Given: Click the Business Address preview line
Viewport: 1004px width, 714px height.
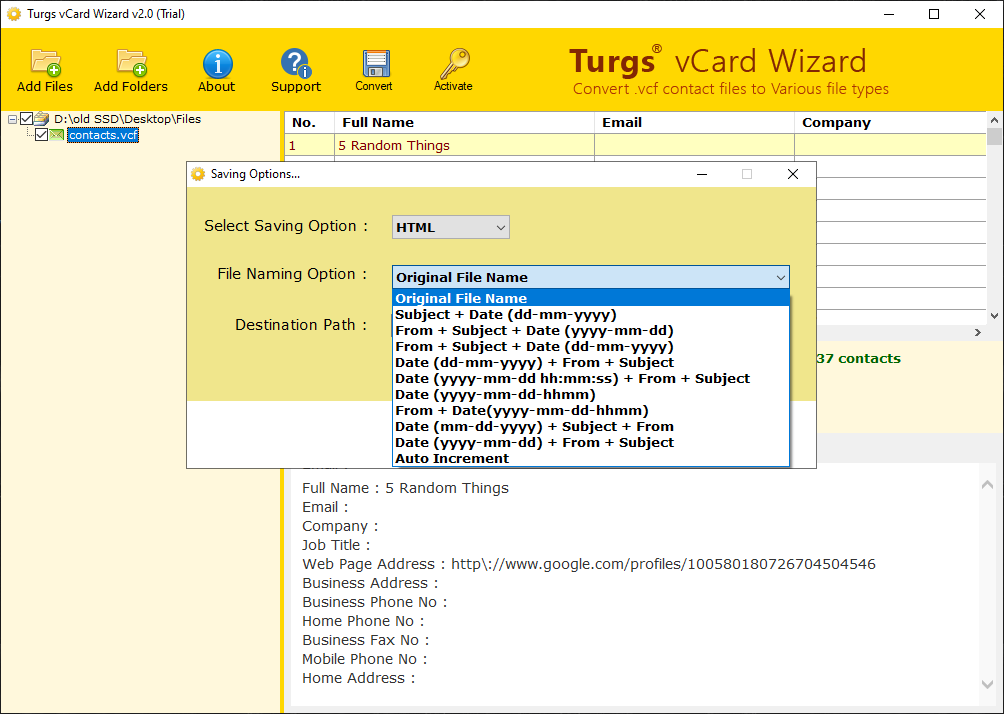Looking at the screenshot, I should click(x=370, y=583).
